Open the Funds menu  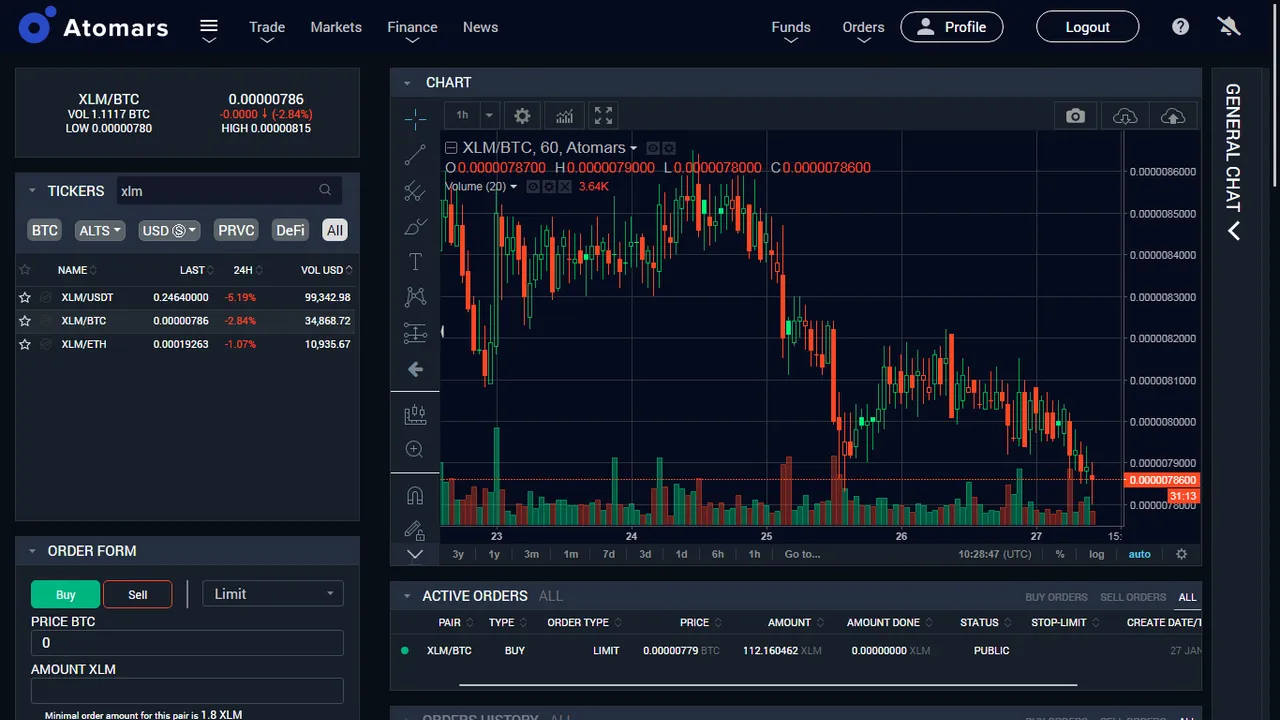791,27
